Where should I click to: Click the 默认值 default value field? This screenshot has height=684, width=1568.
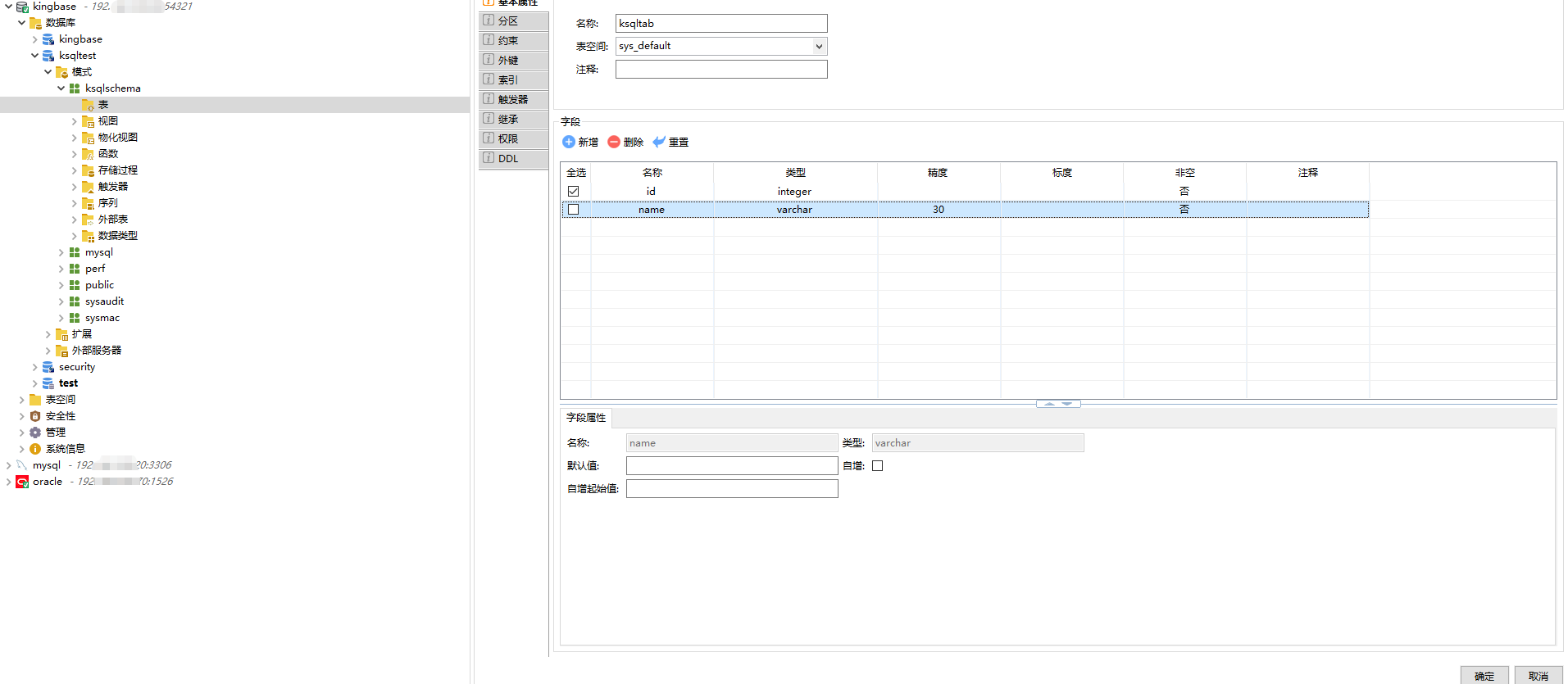(731, 465)
